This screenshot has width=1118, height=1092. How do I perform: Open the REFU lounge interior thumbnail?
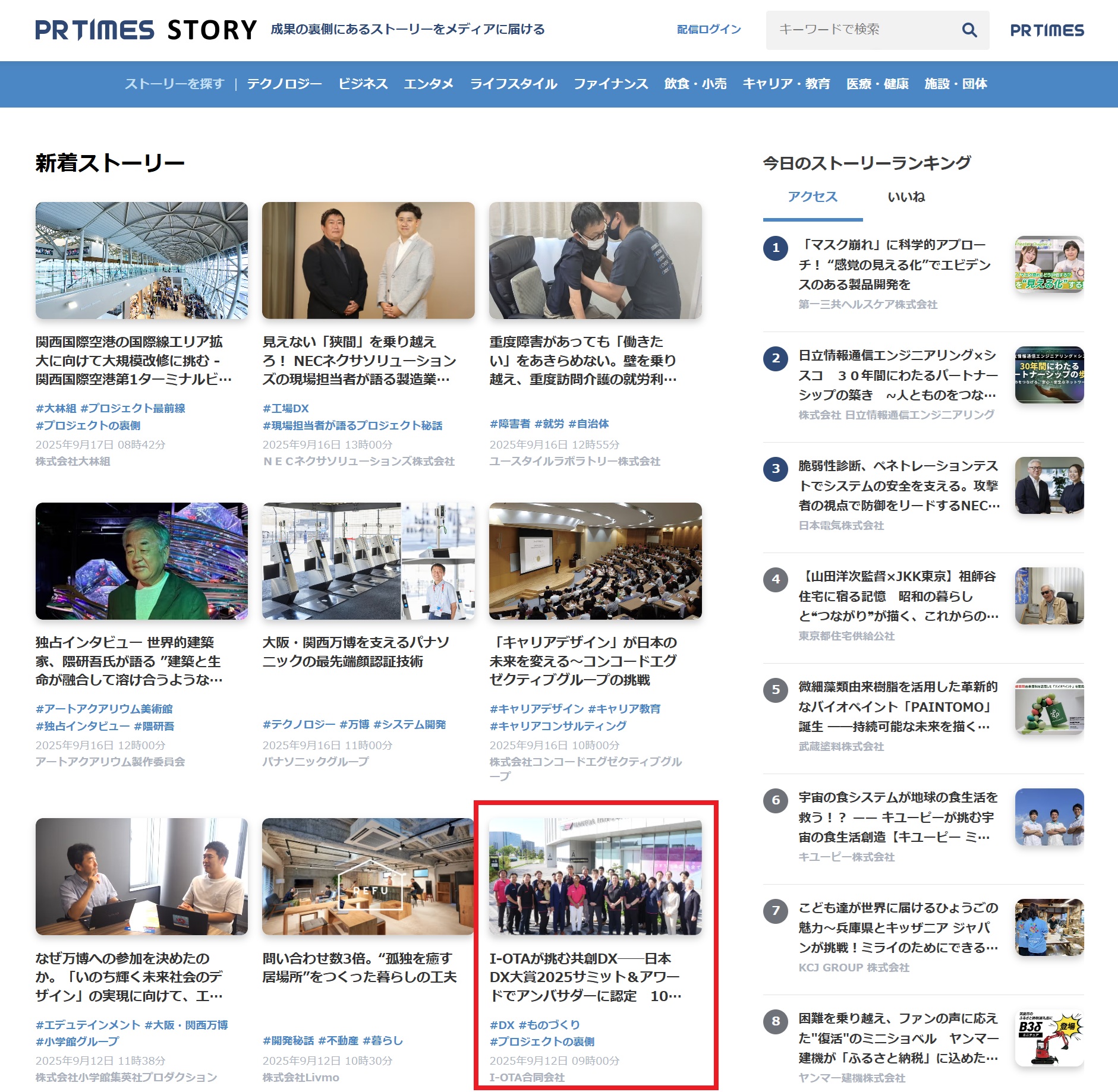coord(369,876)
